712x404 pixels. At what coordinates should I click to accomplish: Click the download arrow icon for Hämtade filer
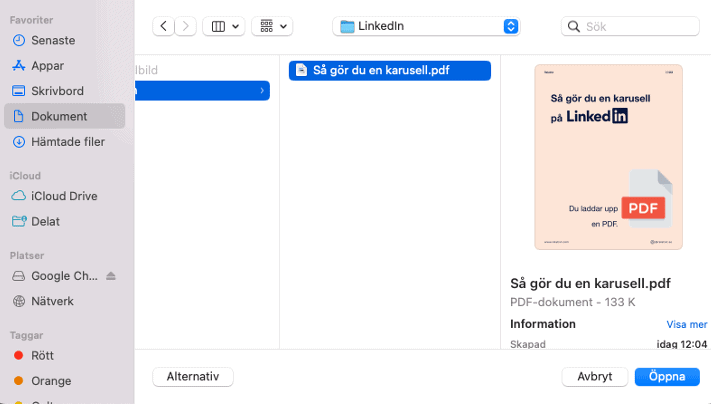(x=19, y=142)
